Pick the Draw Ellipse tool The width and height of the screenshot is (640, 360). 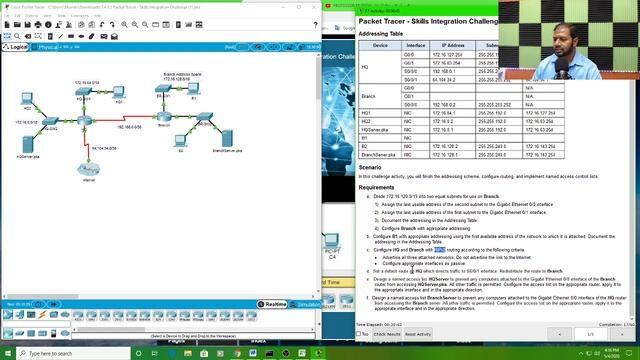81,36
